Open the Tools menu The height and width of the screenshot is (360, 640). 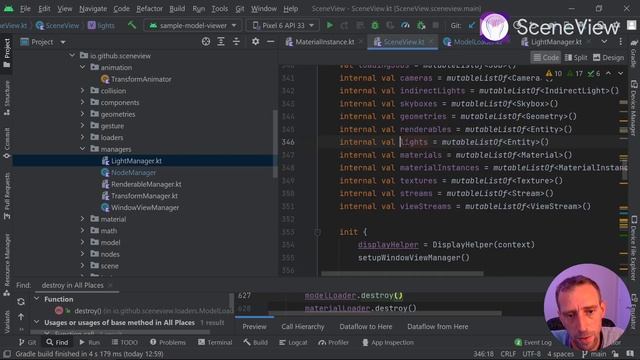220,9
